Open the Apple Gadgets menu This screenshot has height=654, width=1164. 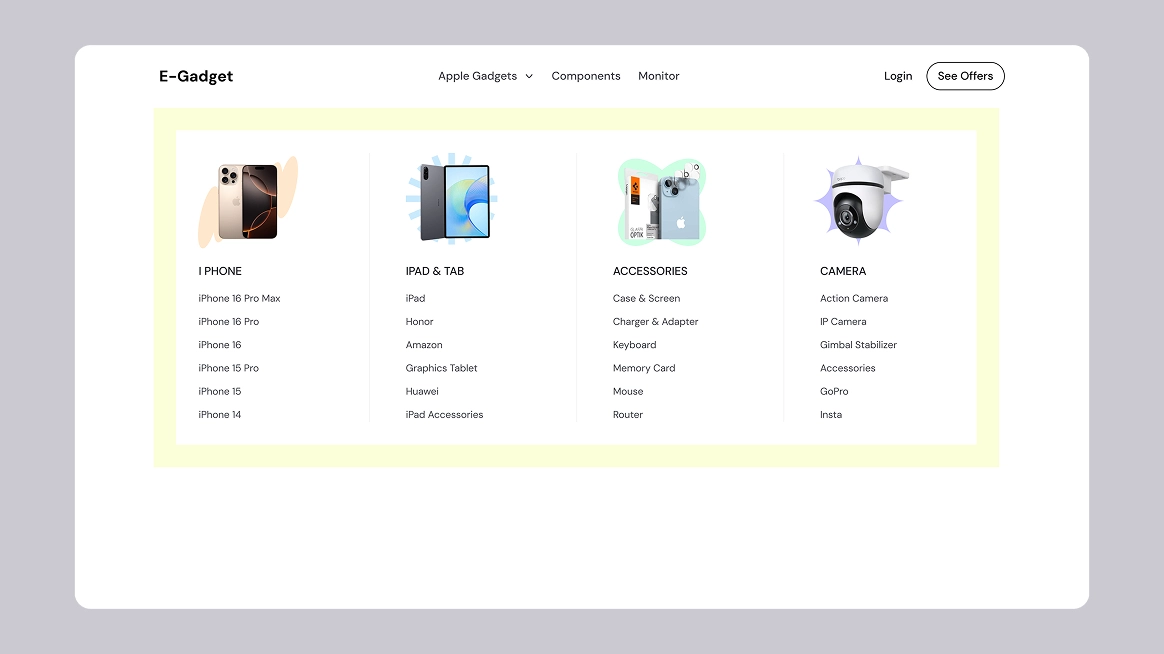point(477,76)
